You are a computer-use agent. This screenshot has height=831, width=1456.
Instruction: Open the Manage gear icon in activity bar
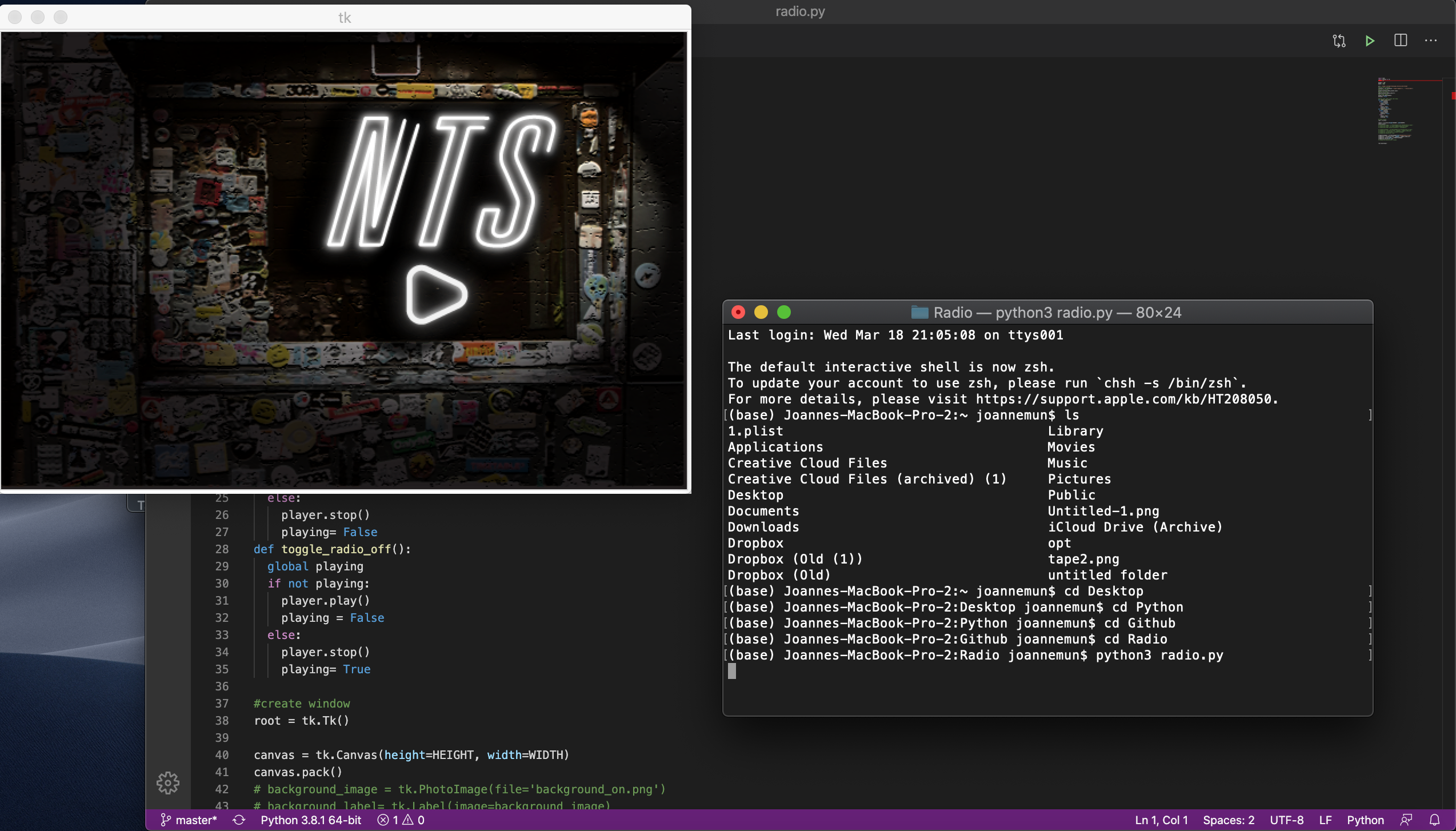[167, 782]
